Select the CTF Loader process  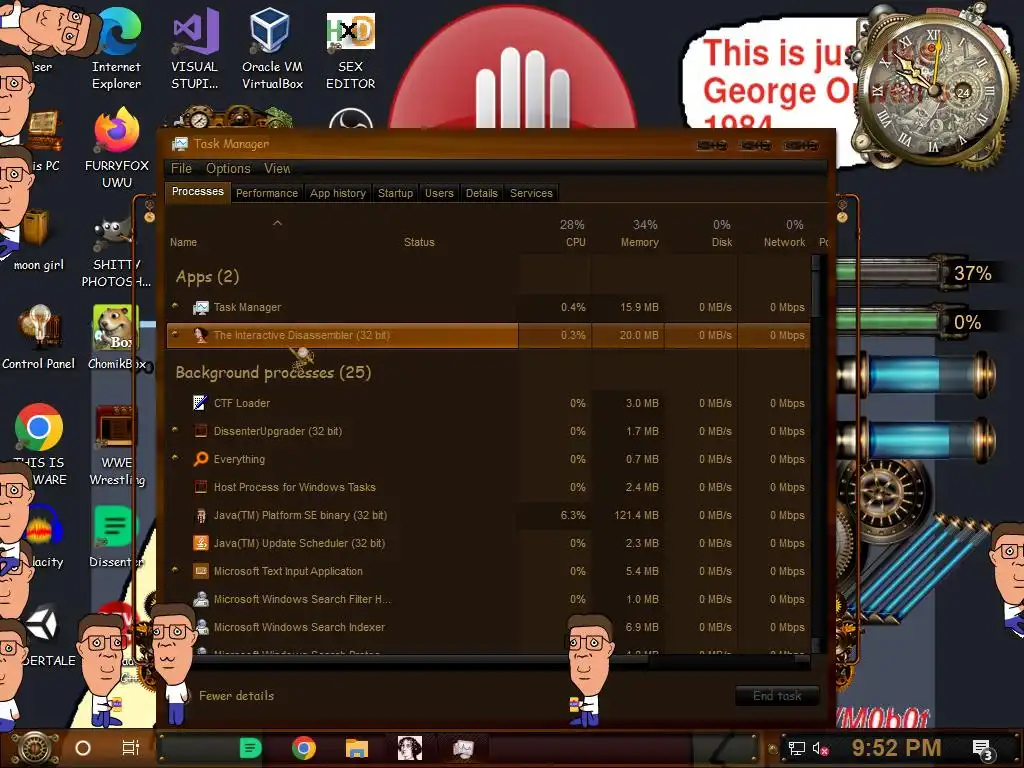(x=488, y=403)
